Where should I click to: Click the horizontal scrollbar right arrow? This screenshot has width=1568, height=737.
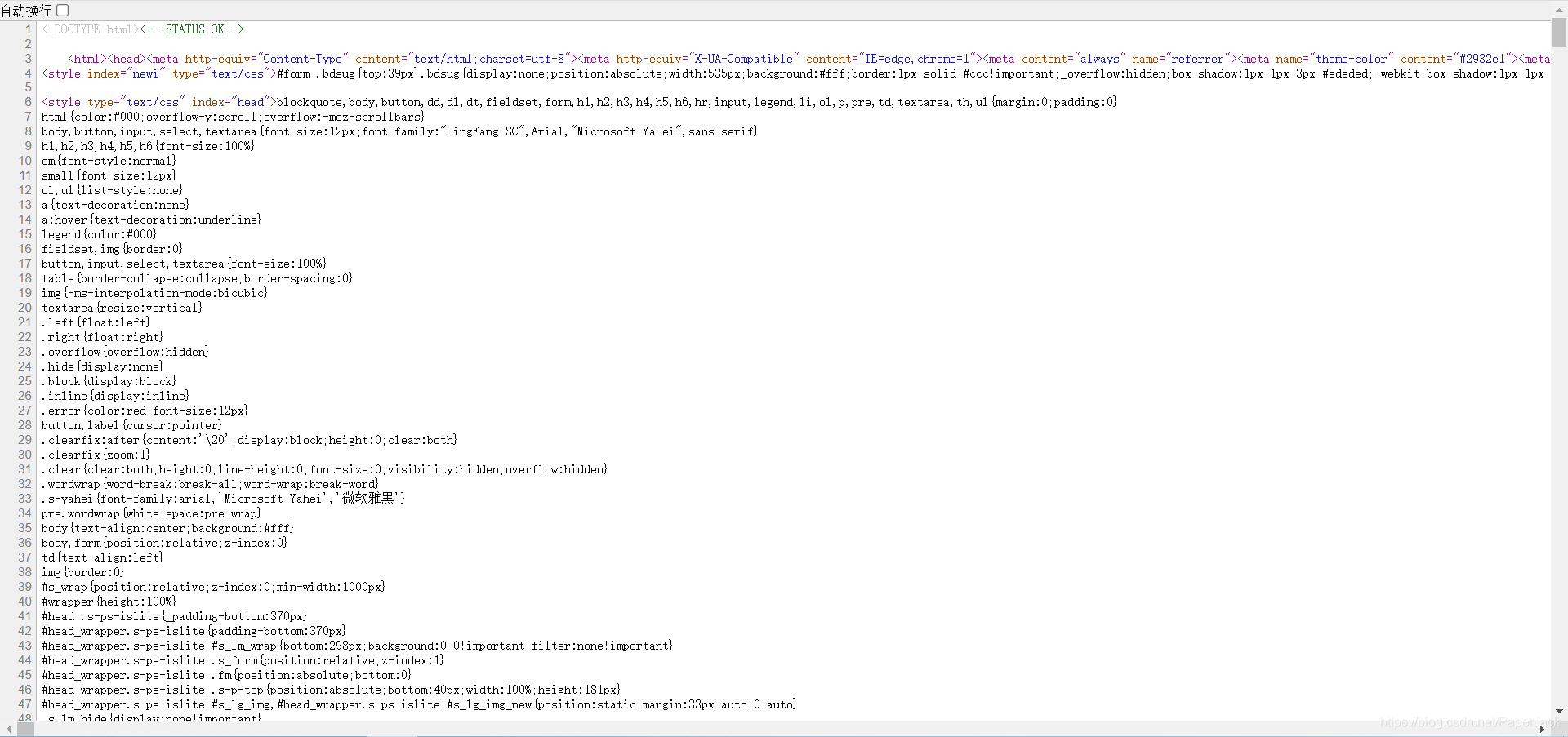point(1542,729)
